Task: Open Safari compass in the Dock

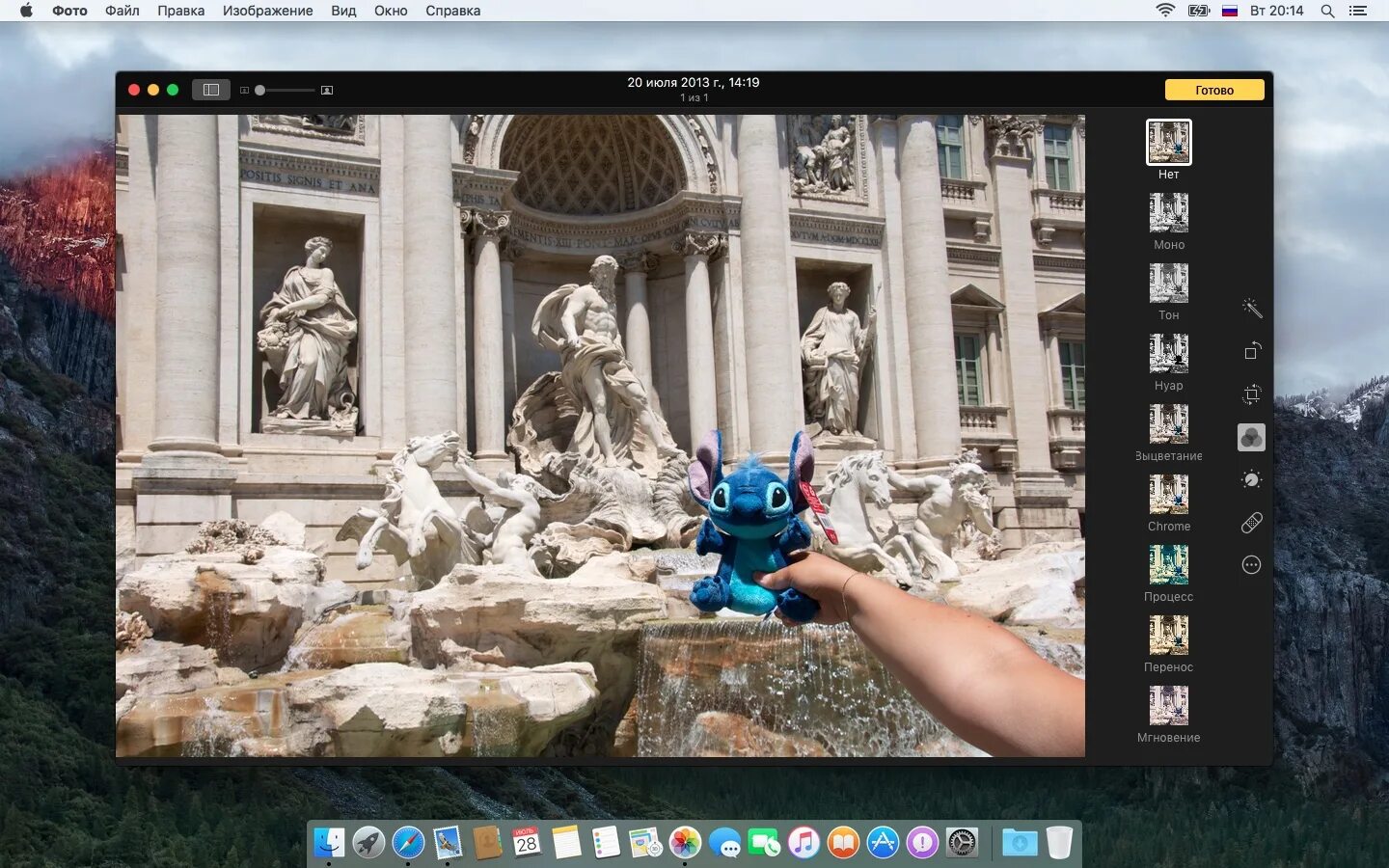Action: tap(408, 843)
